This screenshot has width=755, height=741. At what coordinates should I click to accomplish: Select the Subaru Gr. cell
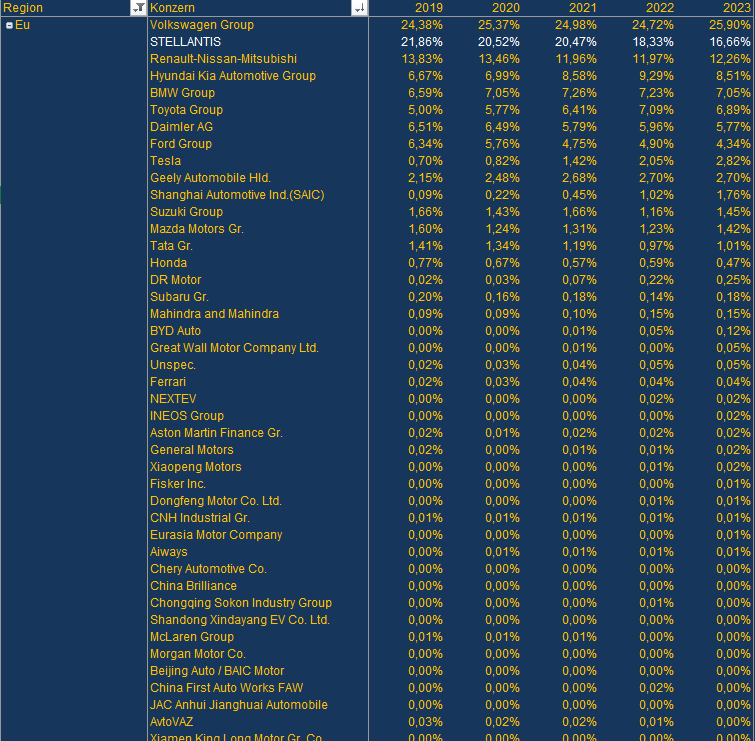[x=179, y=297]
